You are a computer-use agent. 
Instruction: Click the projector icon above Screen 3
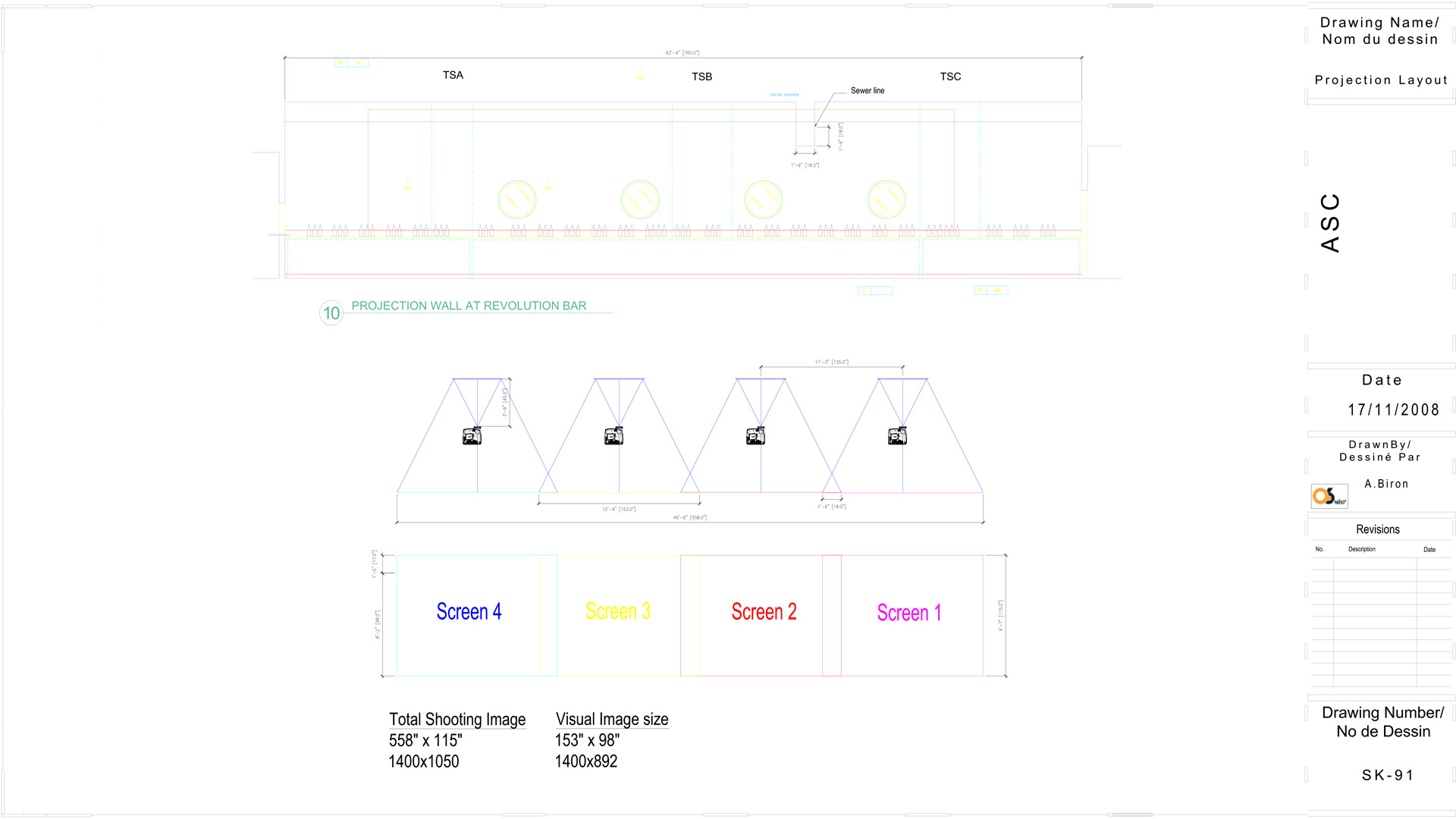[x=613, y=436]
